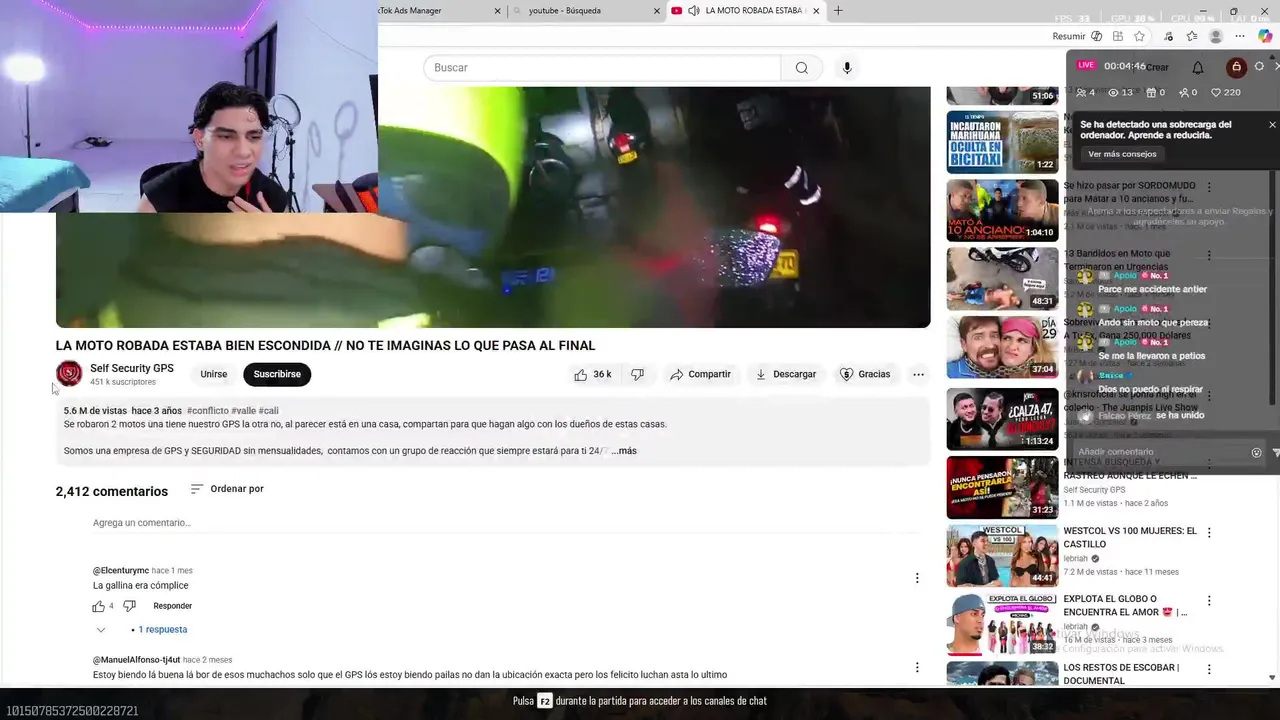Dislike the comment La gallina era cómplice
This screenshot has width=1280, height=720.
129,606
